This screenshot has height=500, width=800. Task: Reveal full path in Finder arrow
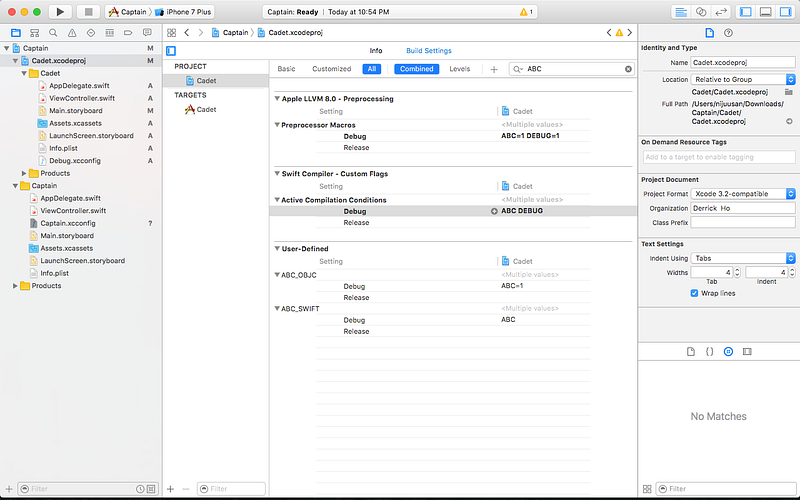click(x=789, y=121)
